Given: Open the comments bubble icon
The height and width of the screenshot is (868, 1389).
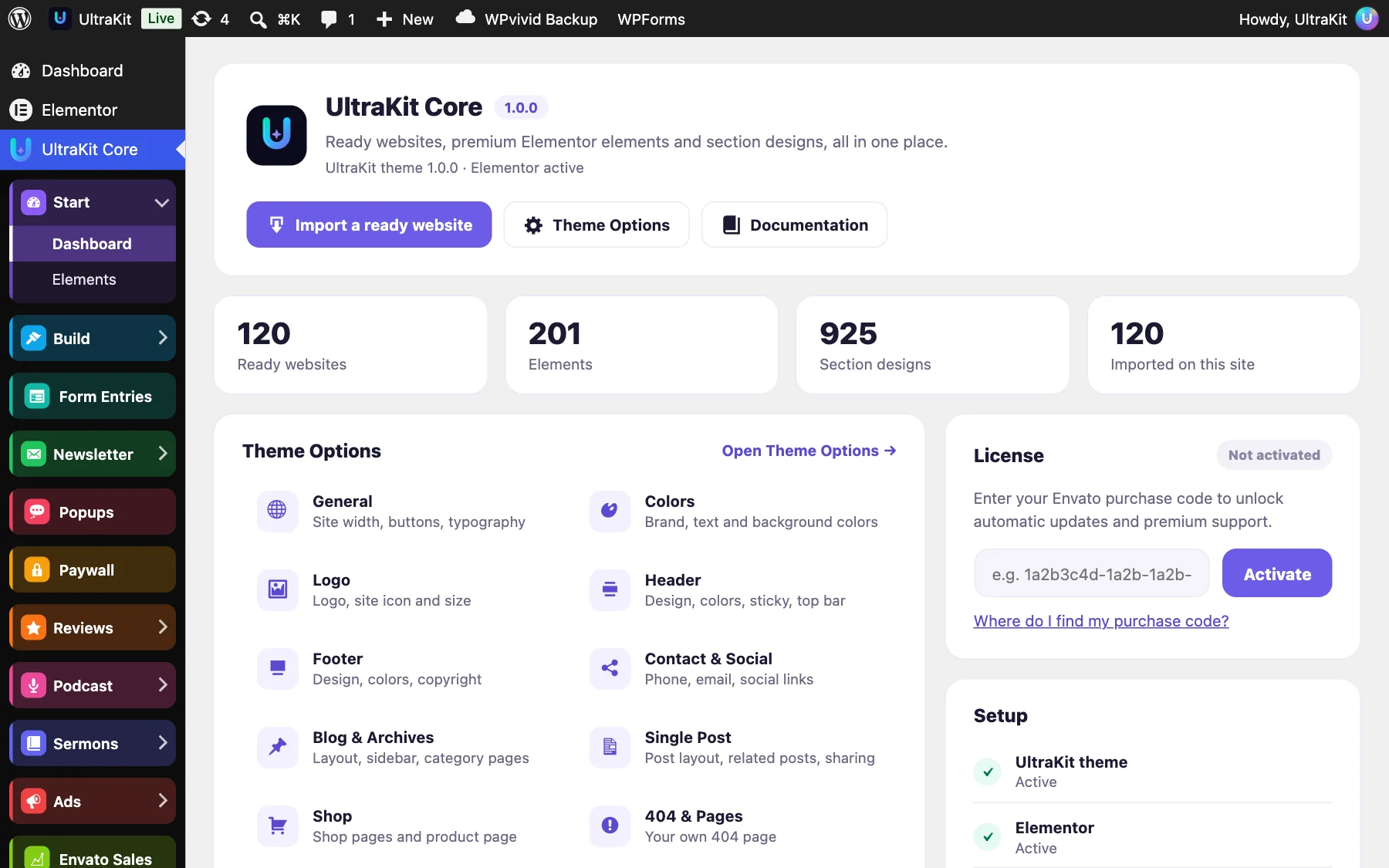Looking at the screenshot, I should coord(329,19).
